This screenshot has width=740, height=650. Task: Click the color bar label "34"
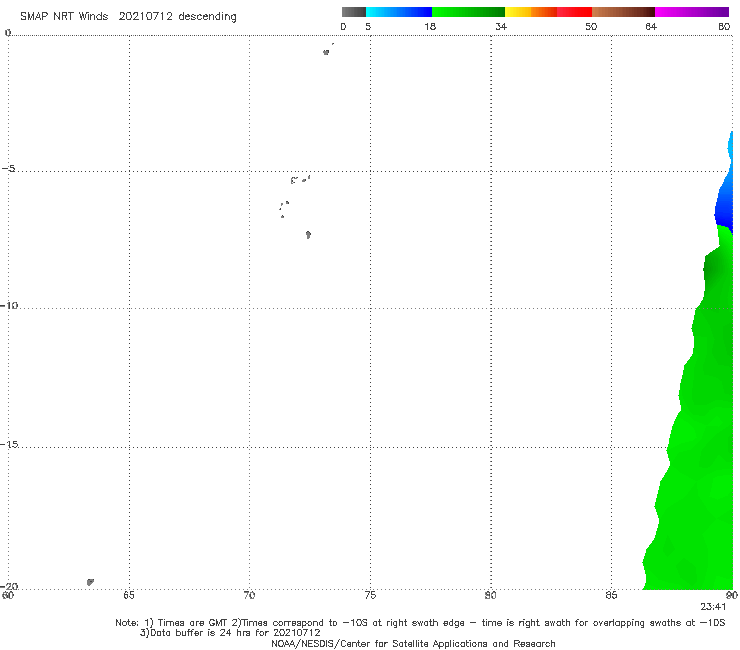[501, 26]
